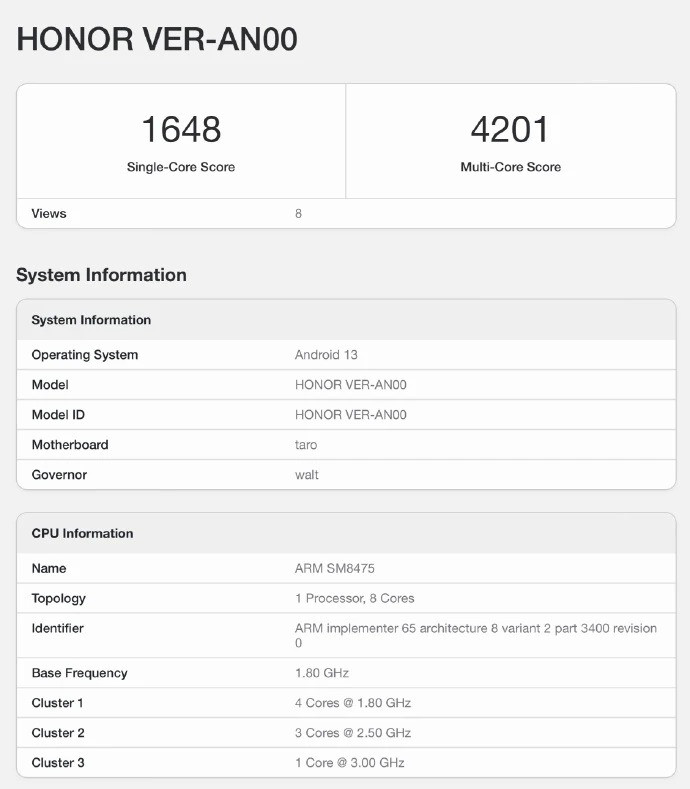Click the Model row label
This screenshot has width=690, height=789.
[x=50, y=385]
